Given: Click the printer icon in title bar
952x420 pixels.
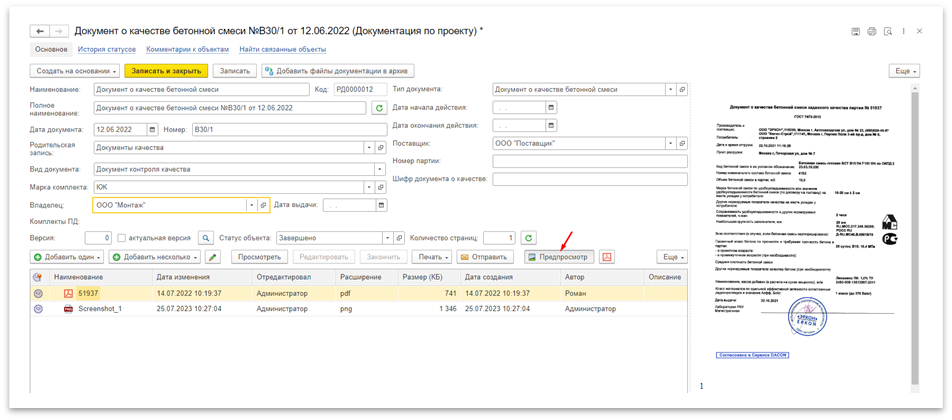Looking at the screenshot, I should coord(871,32).
